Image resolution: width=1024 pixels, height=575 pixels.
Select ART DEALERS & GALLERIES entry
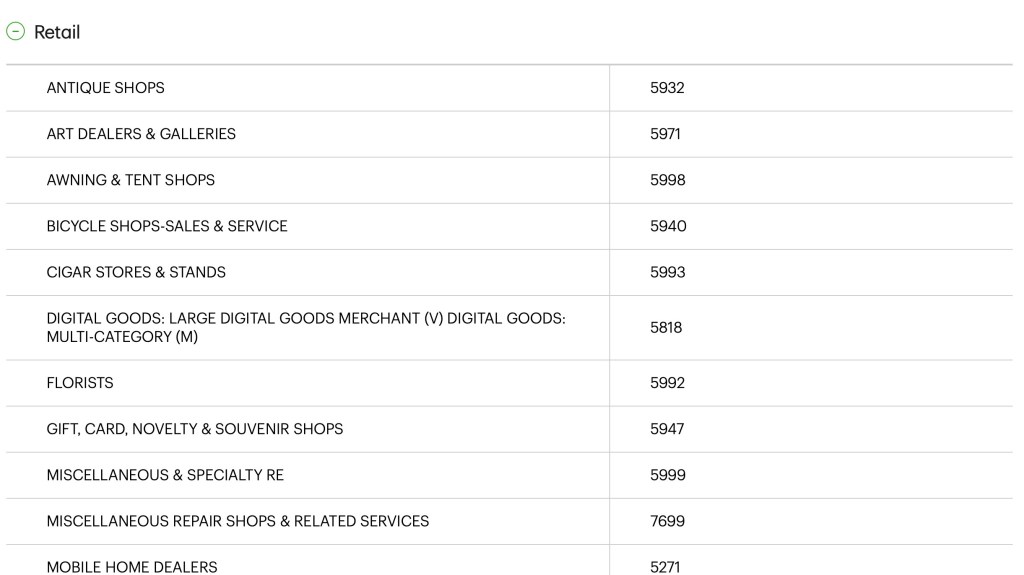pyautogui.click(x=141, y=134)
